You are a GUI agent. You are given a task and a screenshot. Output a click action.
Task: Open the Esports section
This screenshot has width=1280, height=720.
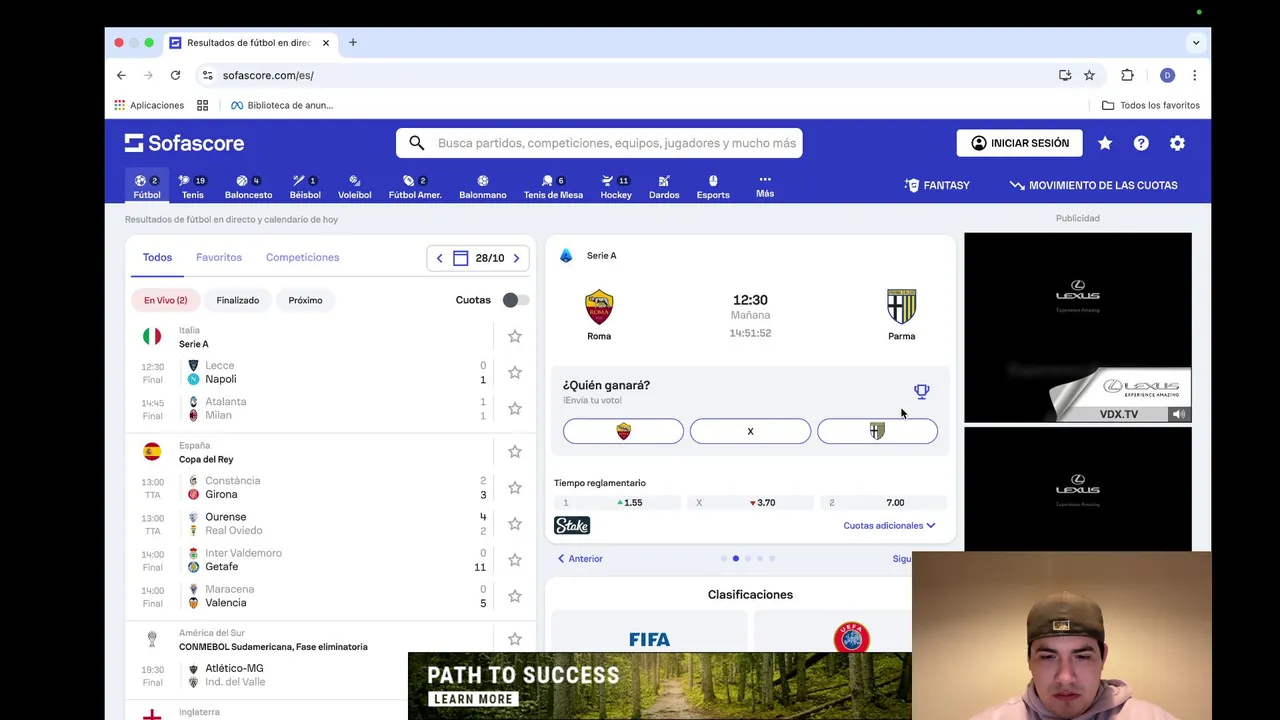713,186
